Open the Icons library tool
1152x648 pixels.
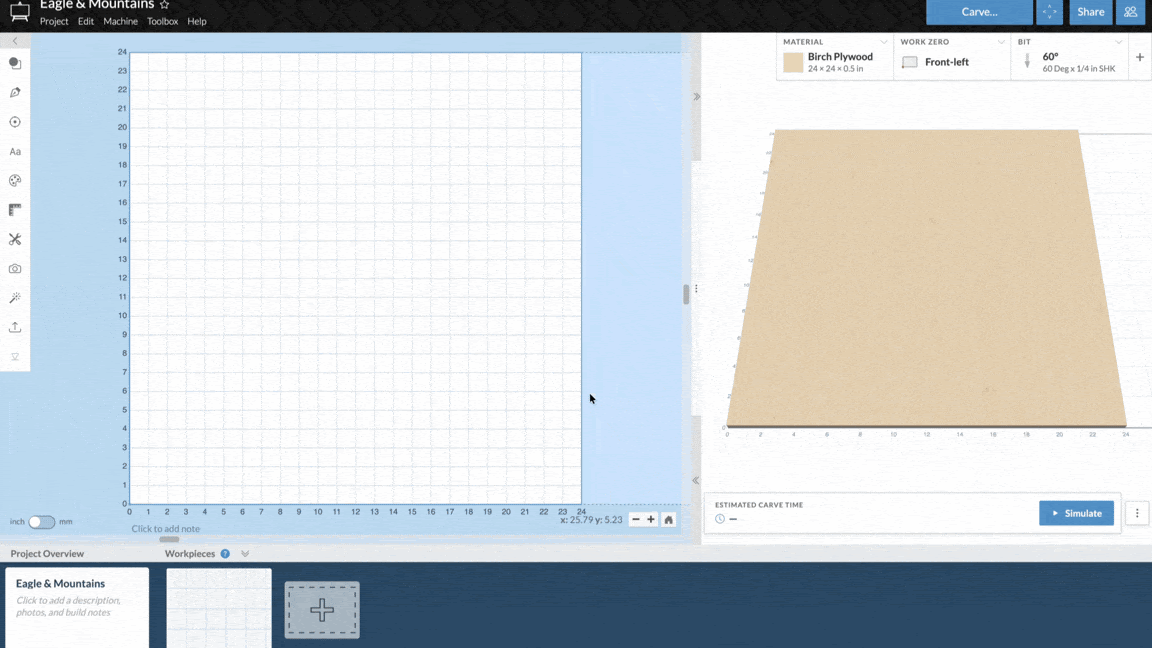click(x=15, y=122)
